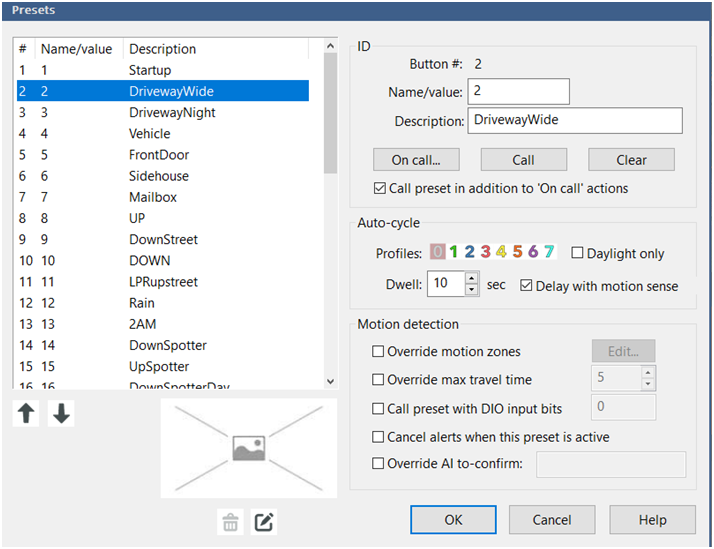This screenshot has height=549, width=714.
Task: Select the Vehicle preset row
Action: [163, 133]
